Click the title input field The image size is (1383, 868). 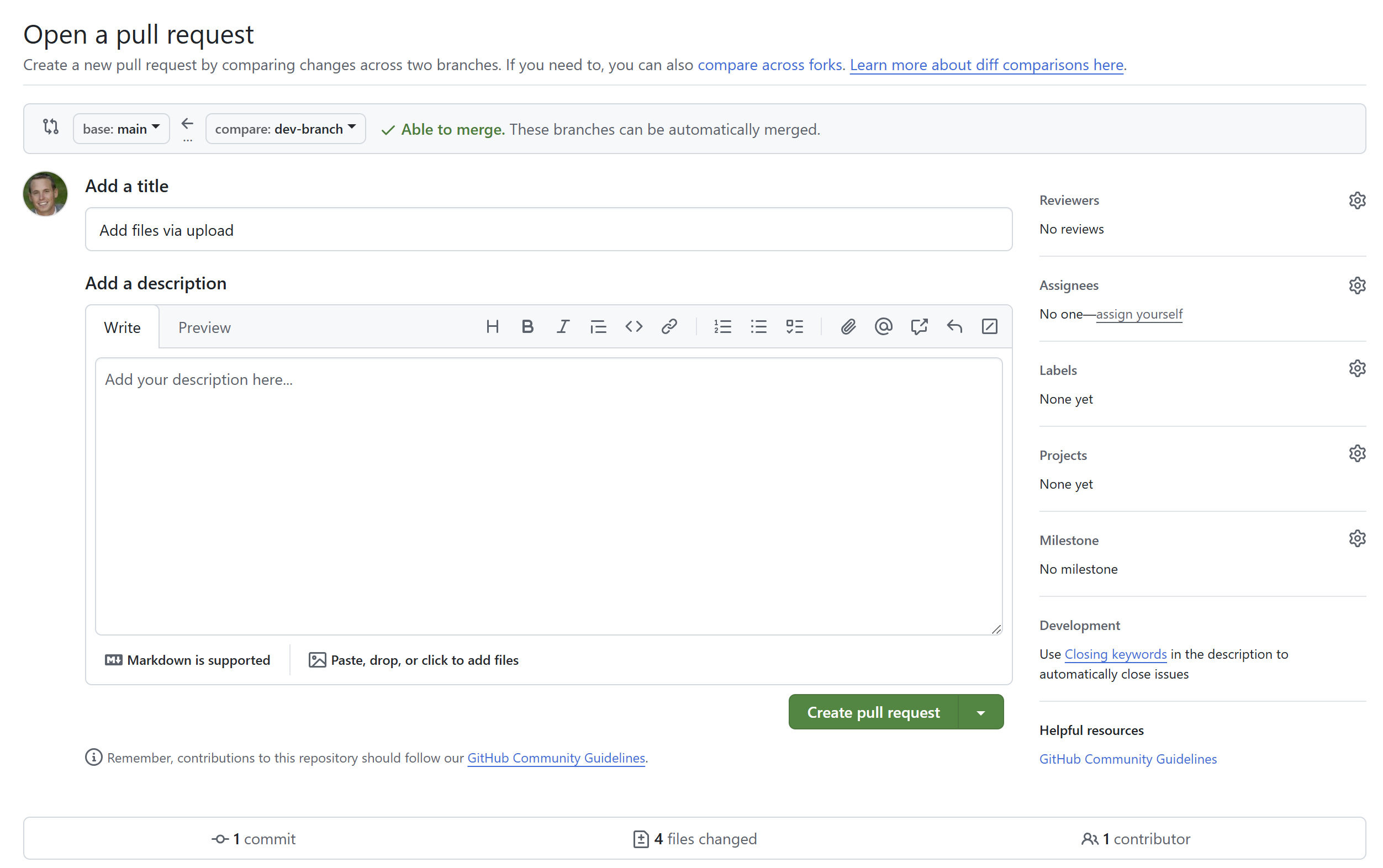(548, 230)
